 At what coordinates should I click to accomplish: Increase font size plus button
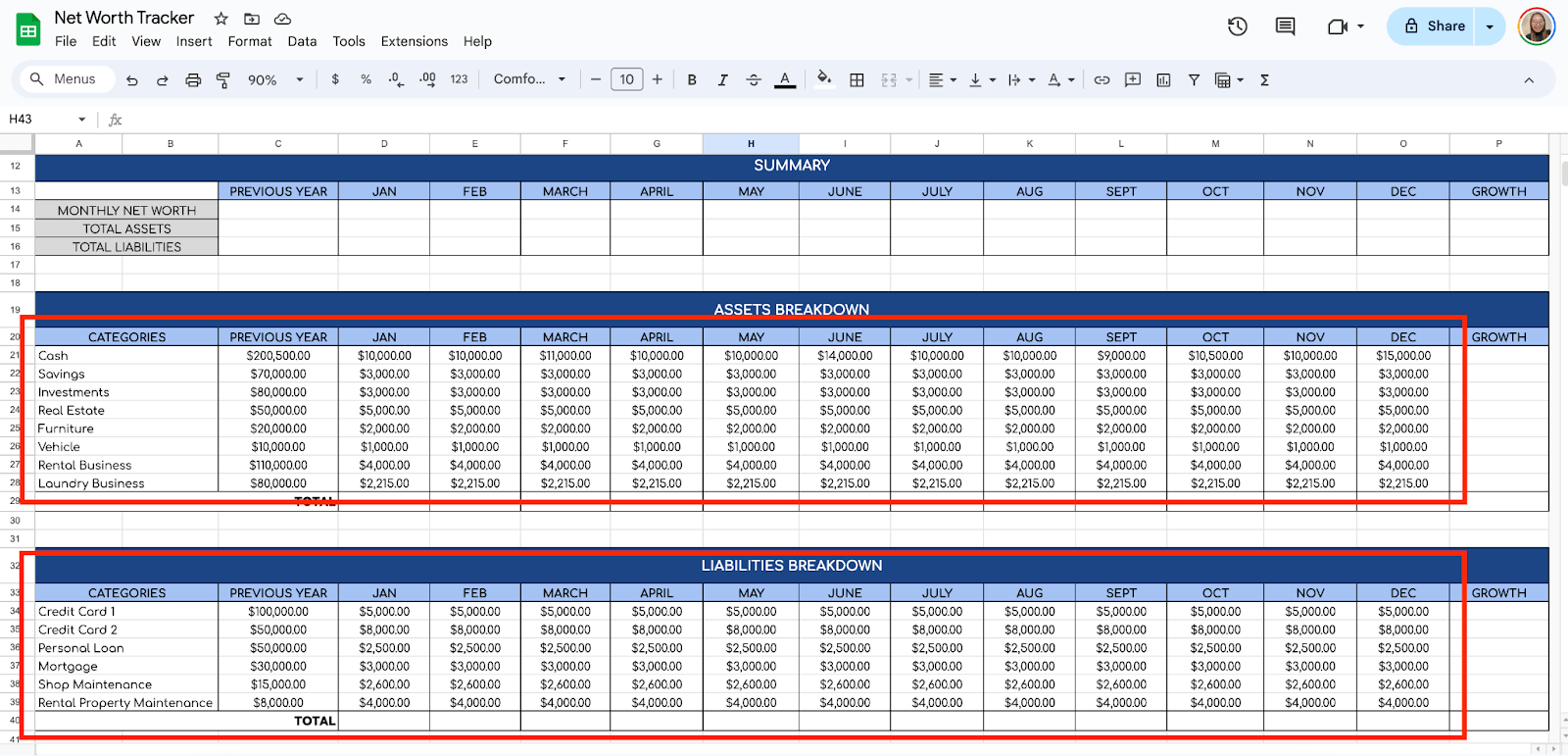[658, 79]
